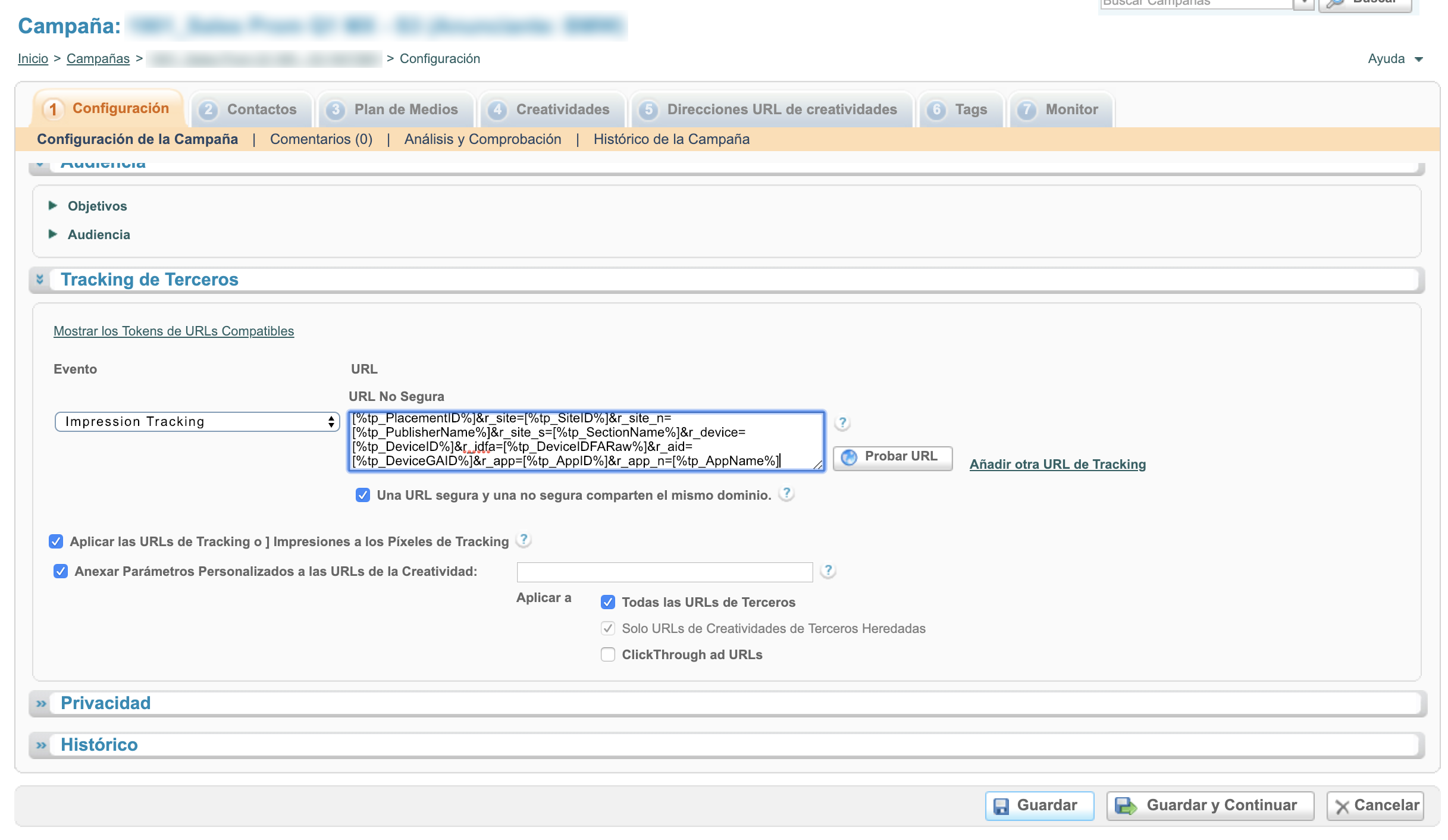Collapse the Tracking de Terceros section
Screen dimensions: 1448x840
pos(40,279)
